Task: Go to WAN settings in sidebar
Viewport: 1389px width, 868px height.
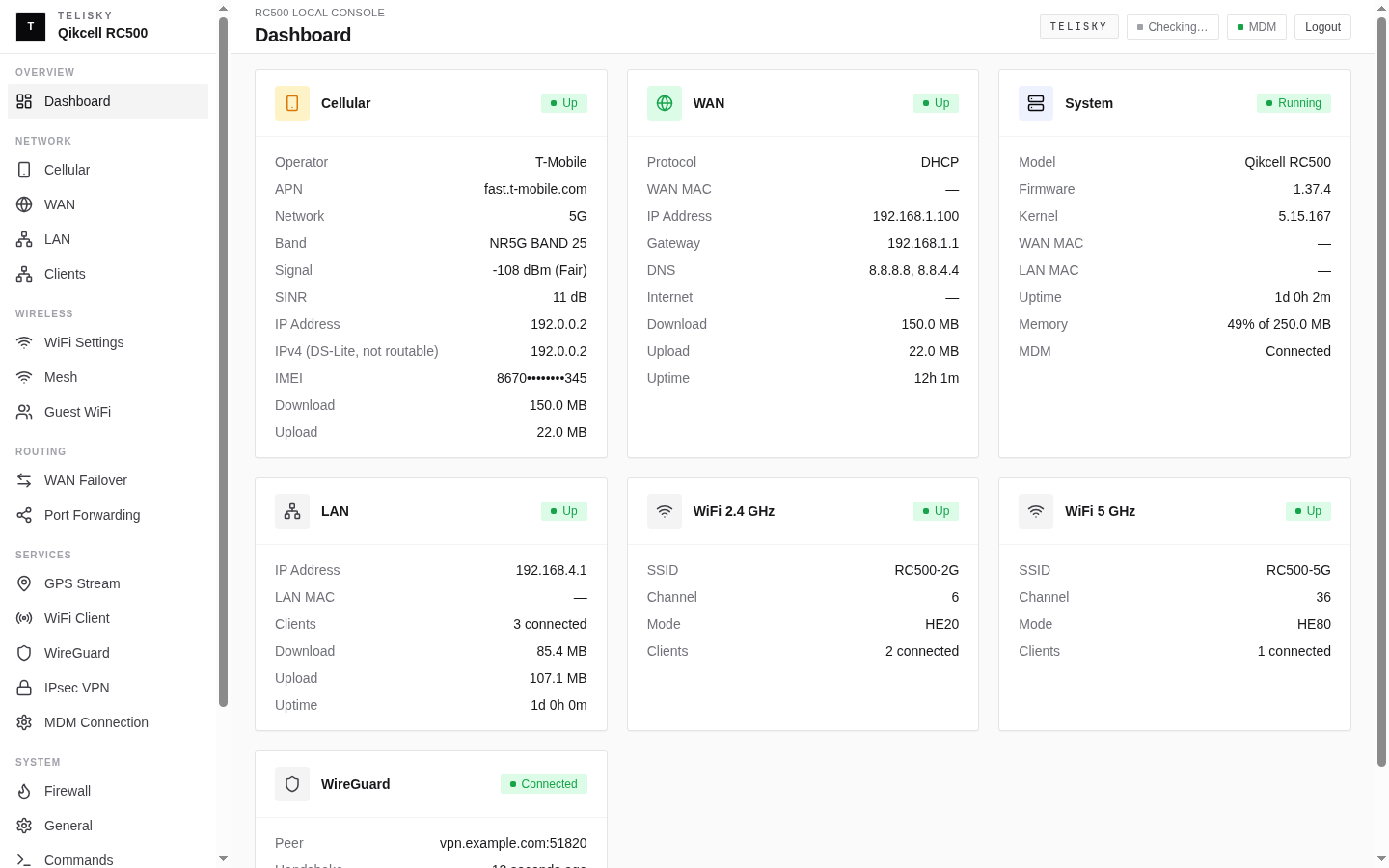Action: 108,204
